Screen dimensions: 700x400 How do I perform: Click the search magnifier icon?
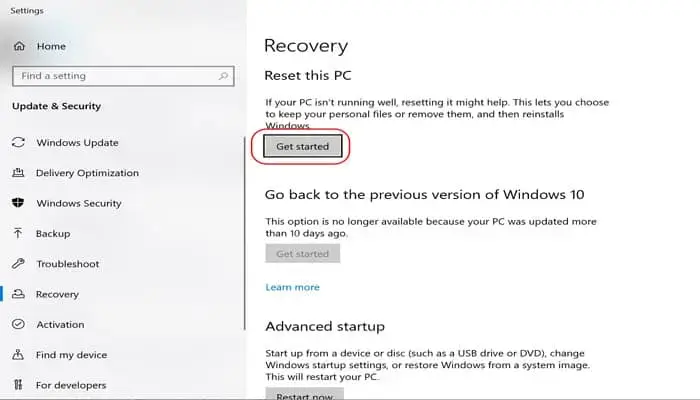tap(222, 76)
